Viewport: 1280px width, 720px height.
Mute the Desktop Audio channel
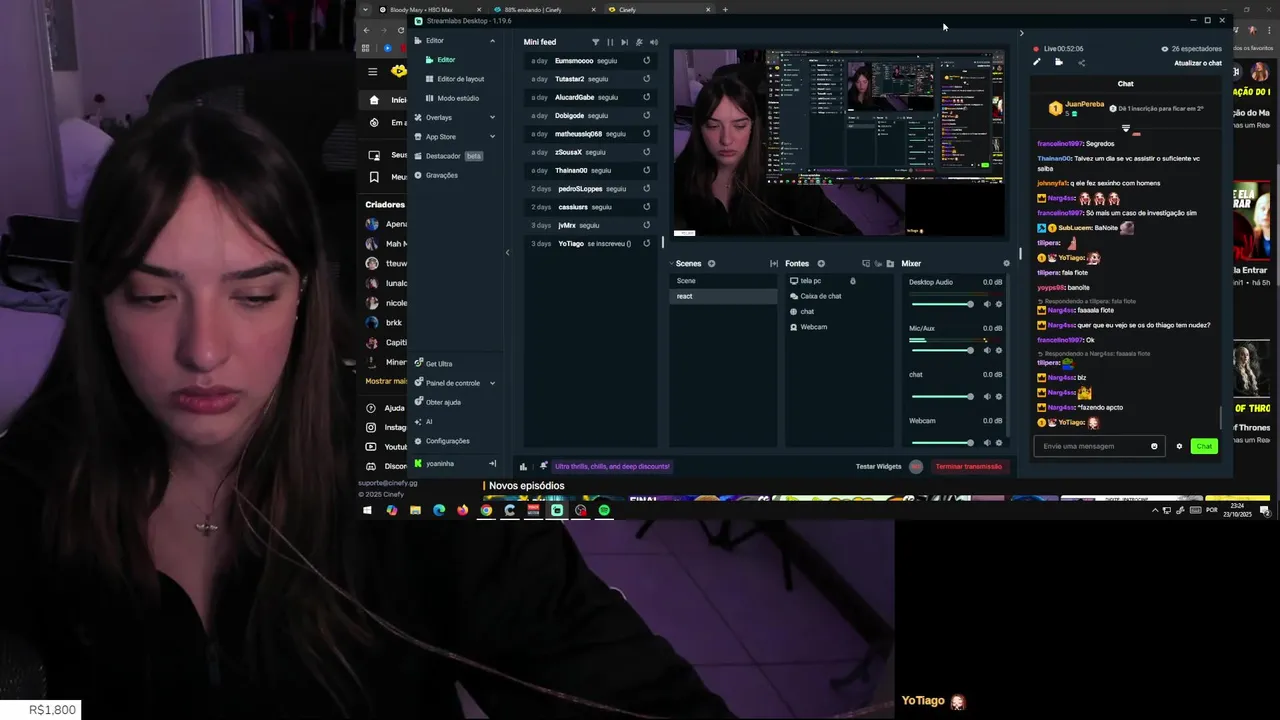pyautogui.click(x=987, y=304)
